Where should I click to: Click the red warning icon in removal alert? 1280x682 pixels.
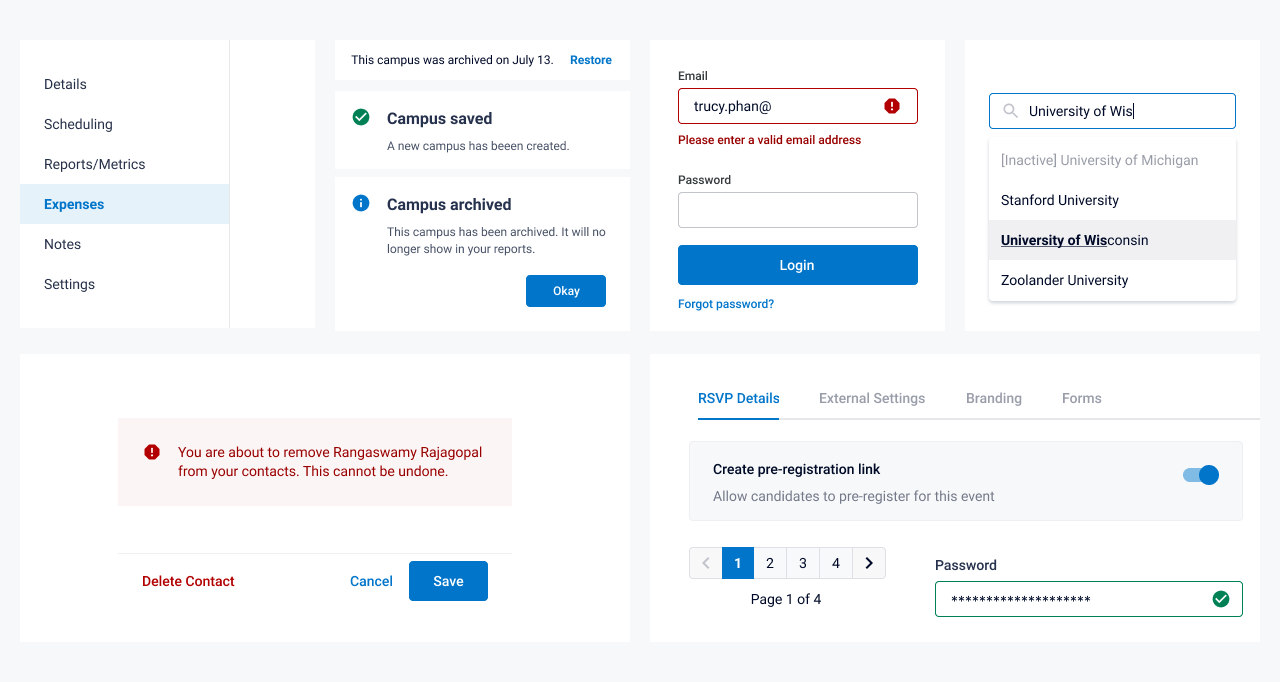(x=152, y=452)
